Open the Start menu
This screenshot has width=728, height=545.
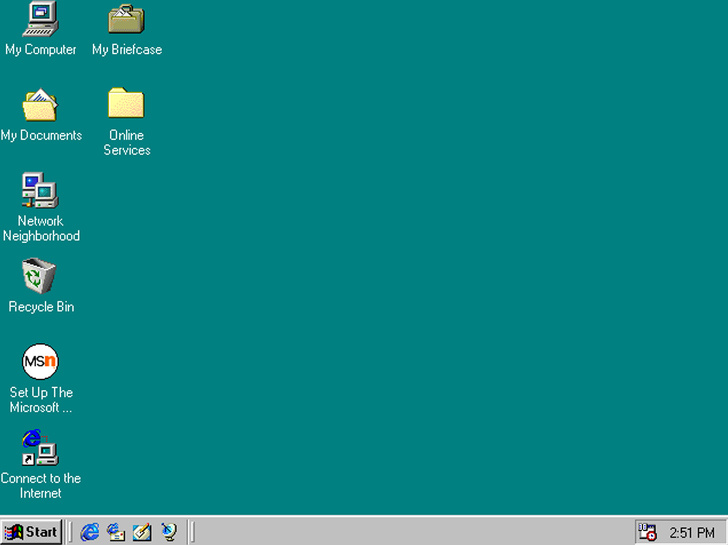pyautogui.click(x=31, y=532)
